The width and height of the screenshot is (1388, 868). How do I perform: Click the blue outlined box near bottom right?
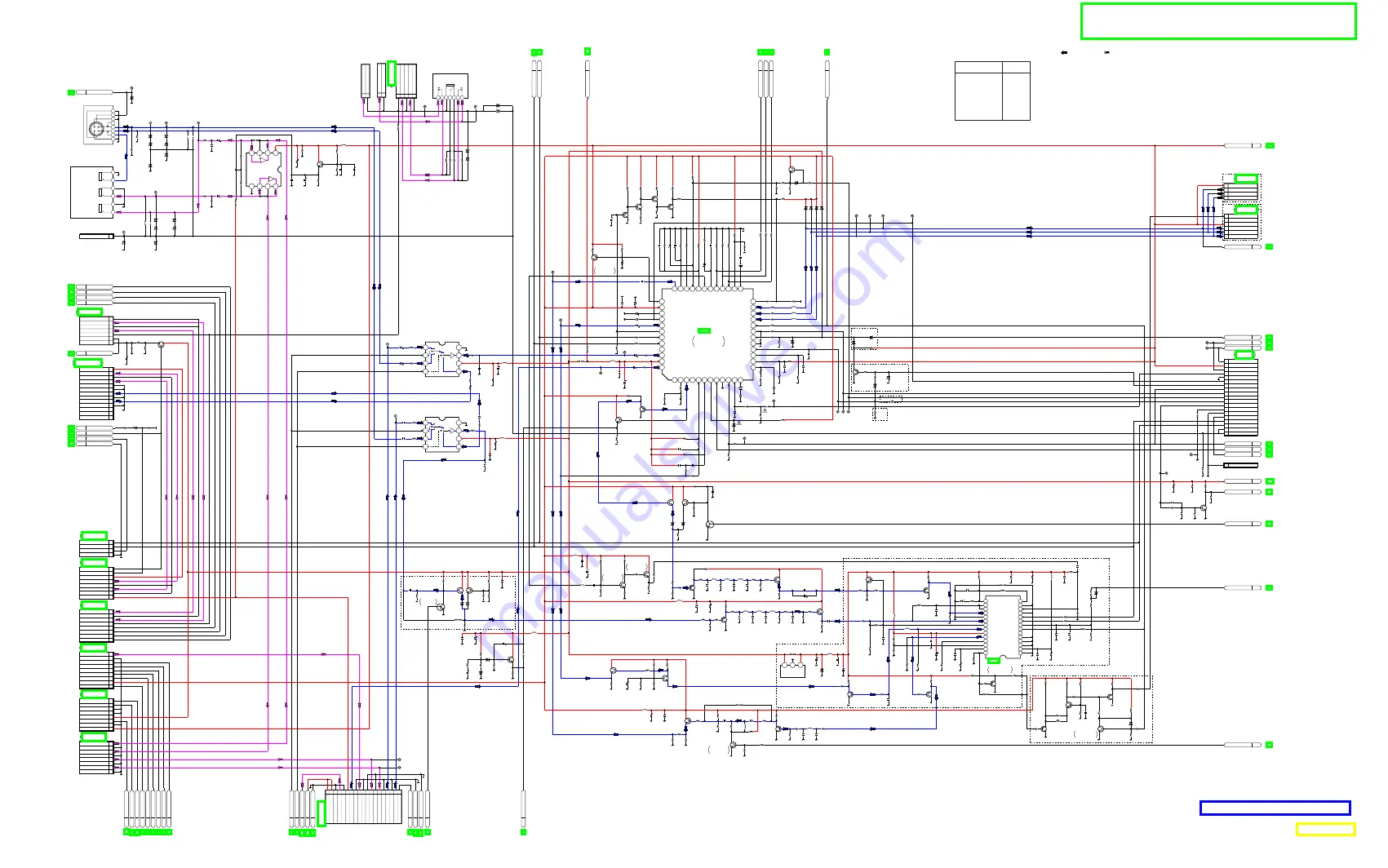point(1275,808)
